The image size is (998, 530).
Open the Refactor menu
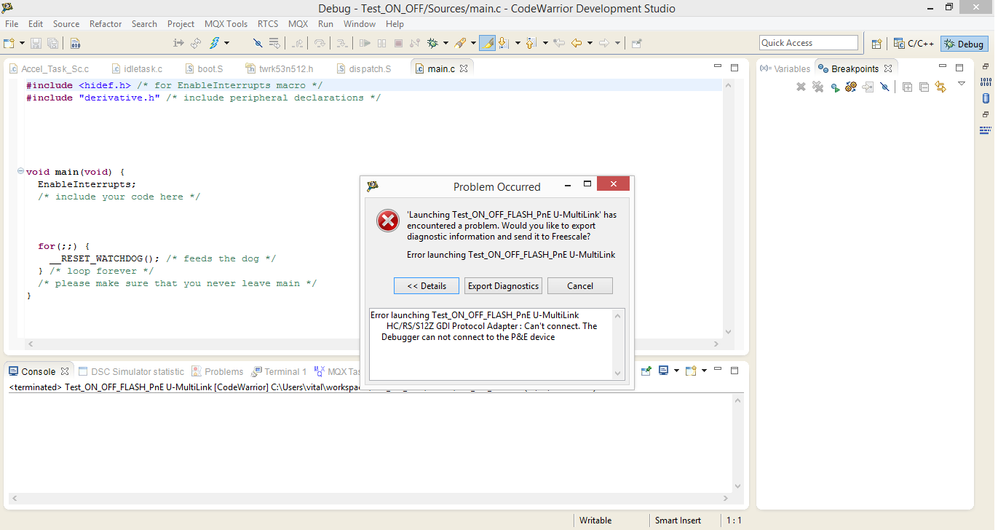[105, 24]
